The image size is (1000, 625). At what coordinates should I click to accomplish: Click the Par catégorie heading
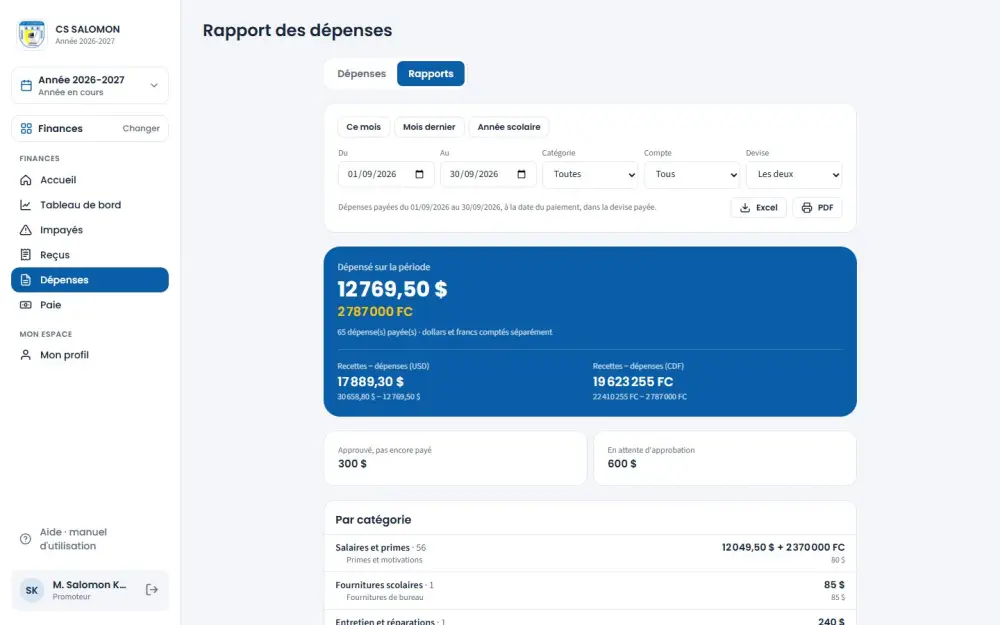pos(373,520)
